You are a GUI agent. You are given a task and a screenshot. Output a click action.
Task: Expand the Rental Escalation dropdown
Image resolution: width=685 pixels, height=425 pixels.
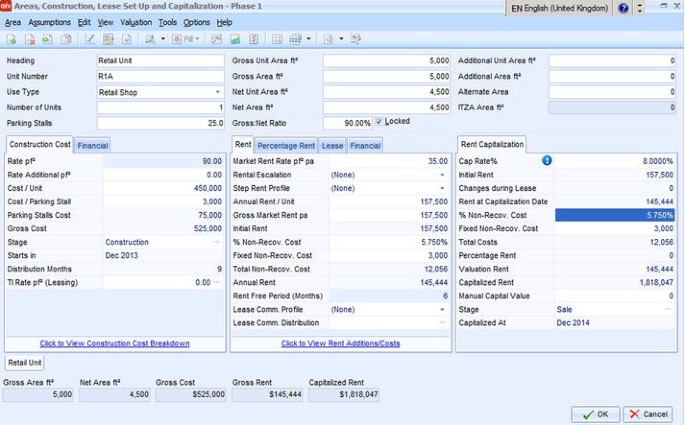click(x=442, y=174)
